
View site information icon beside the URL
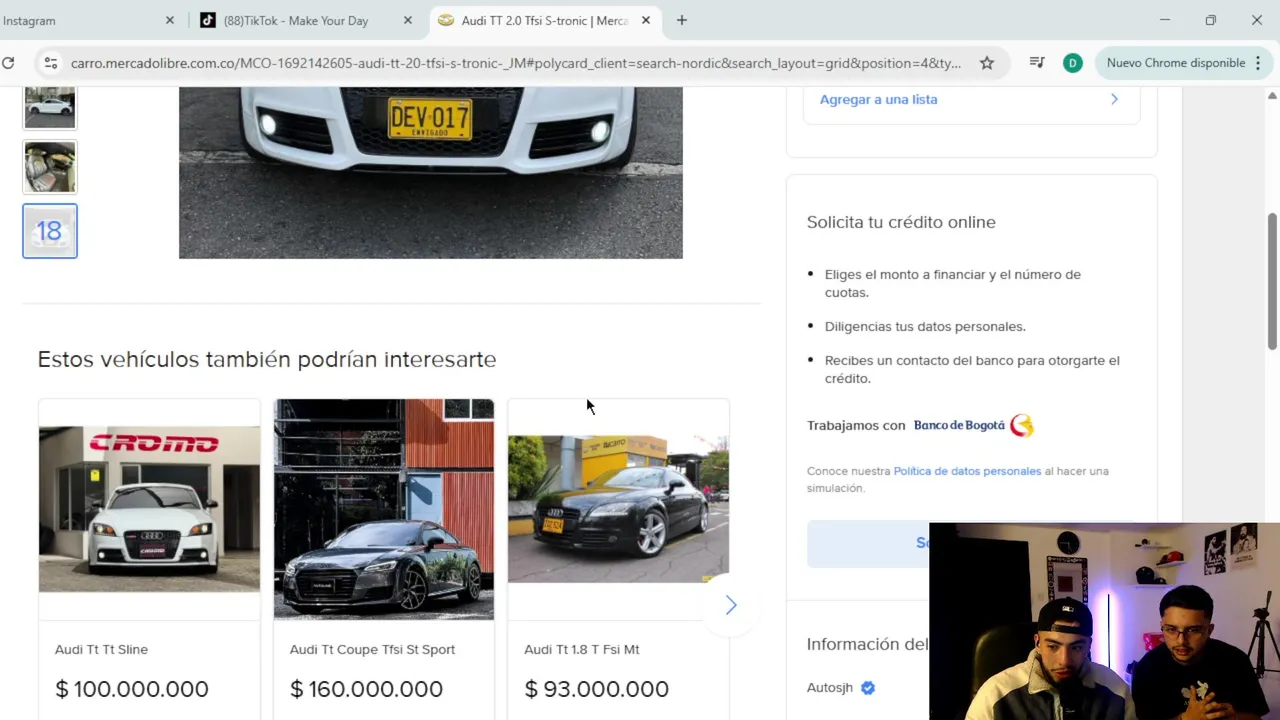tap(50, 63)
